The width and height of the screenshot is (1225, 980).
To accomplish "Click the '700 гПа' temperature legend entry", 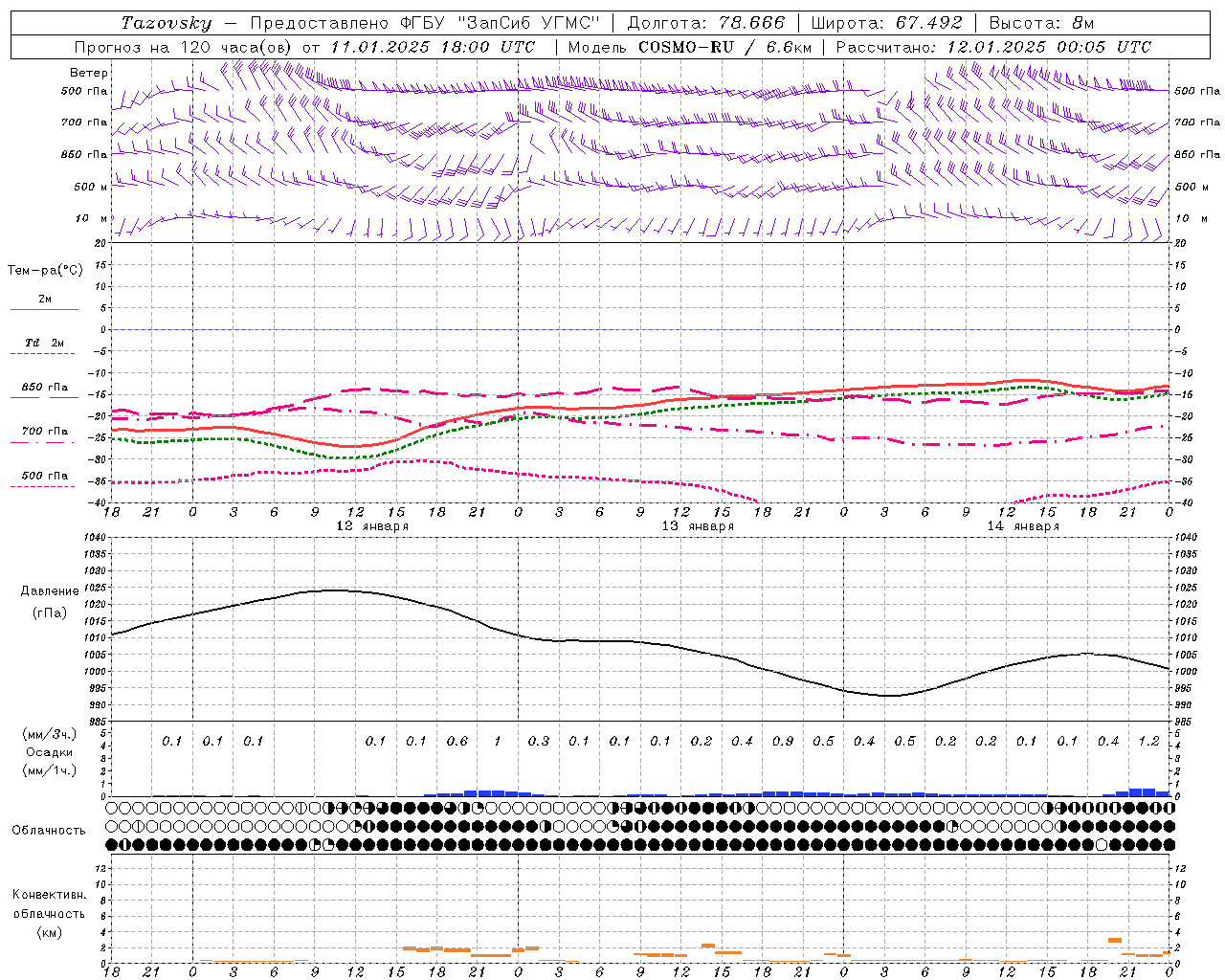I will pyautogui.click(x=45, y=432).
